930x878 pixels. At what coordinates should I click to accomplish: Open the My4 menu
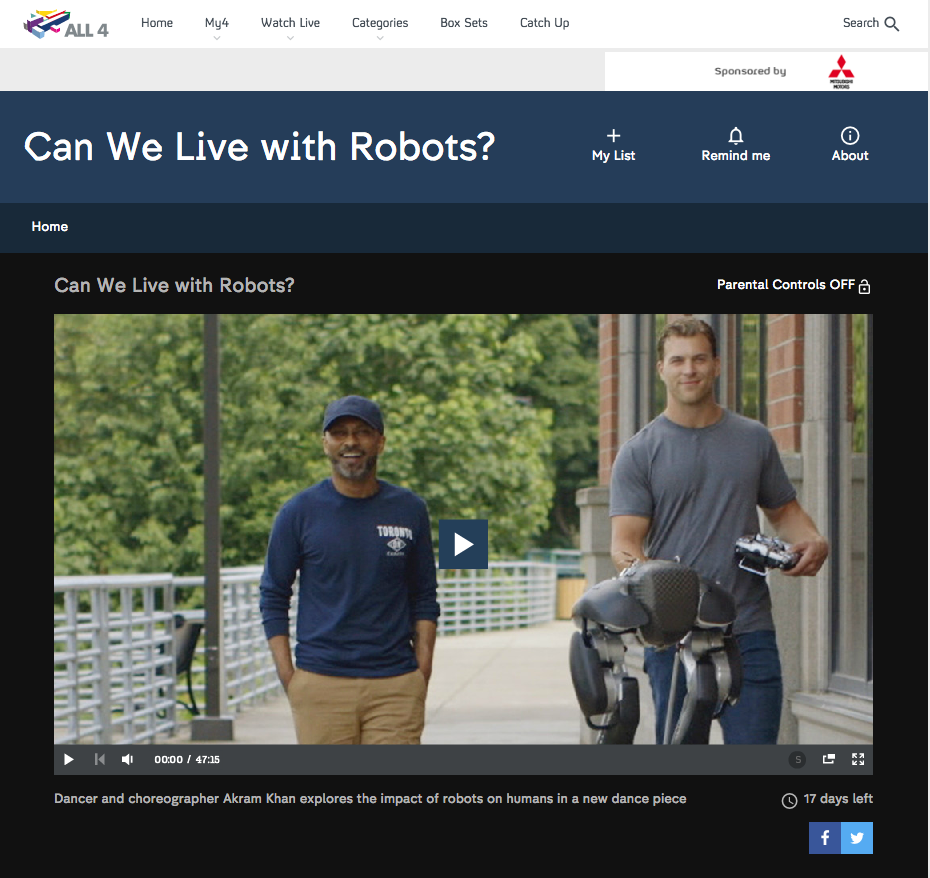216,23
